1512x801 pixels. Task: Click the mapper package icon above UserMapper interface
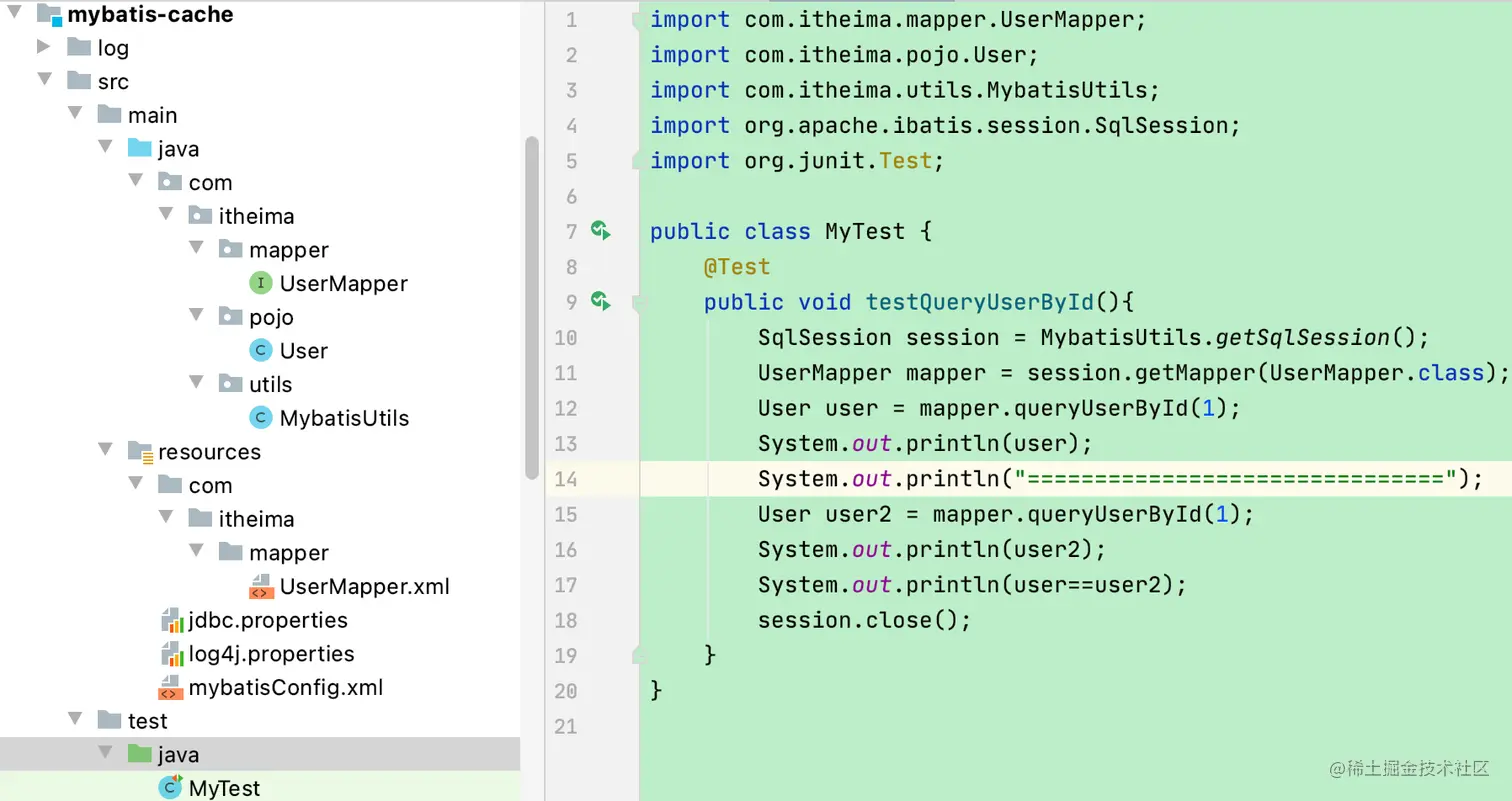pyautogui.click(x=231, y=249)
